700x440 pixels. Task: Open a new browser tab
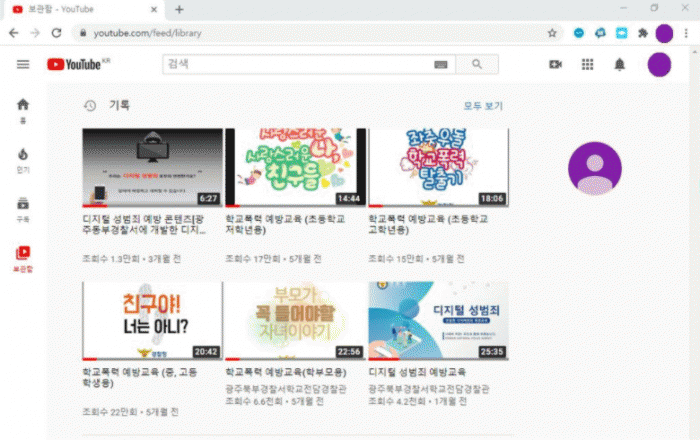coord(180,9)
